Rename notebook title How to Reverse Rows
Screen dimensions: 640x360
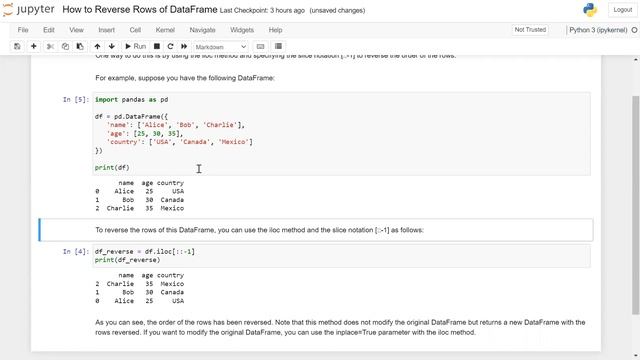140,9
